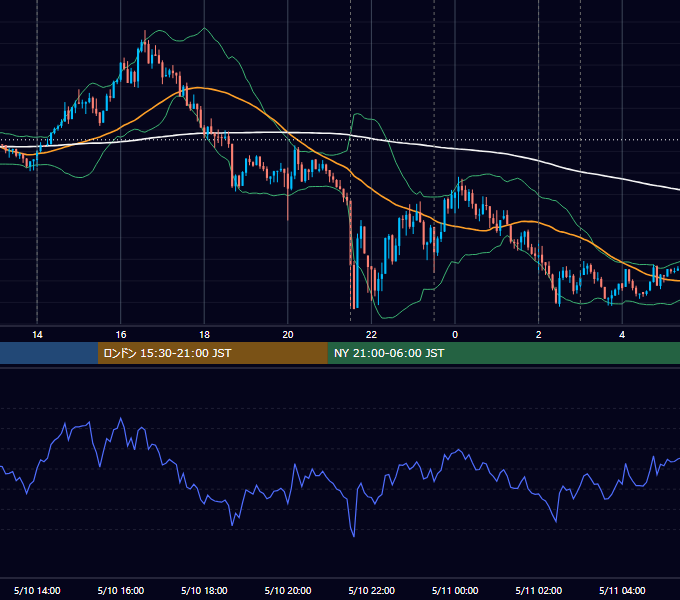Click the hour label 4 on the time axis
The width and height of the screenshot is (680, 600).
point(622,335)
